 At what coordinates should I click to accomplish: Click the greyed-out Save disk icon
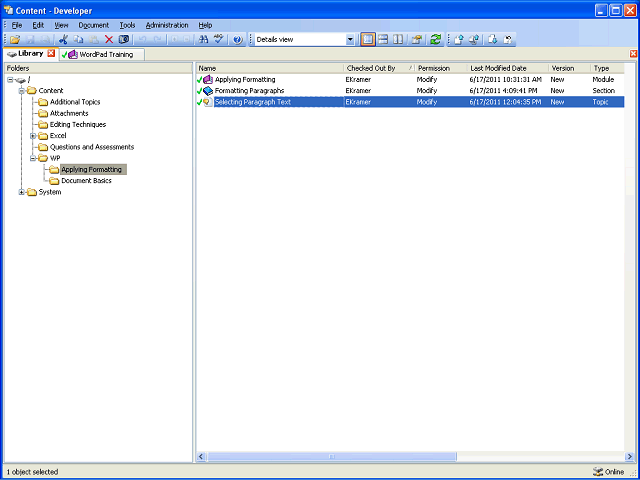point(31,40)
